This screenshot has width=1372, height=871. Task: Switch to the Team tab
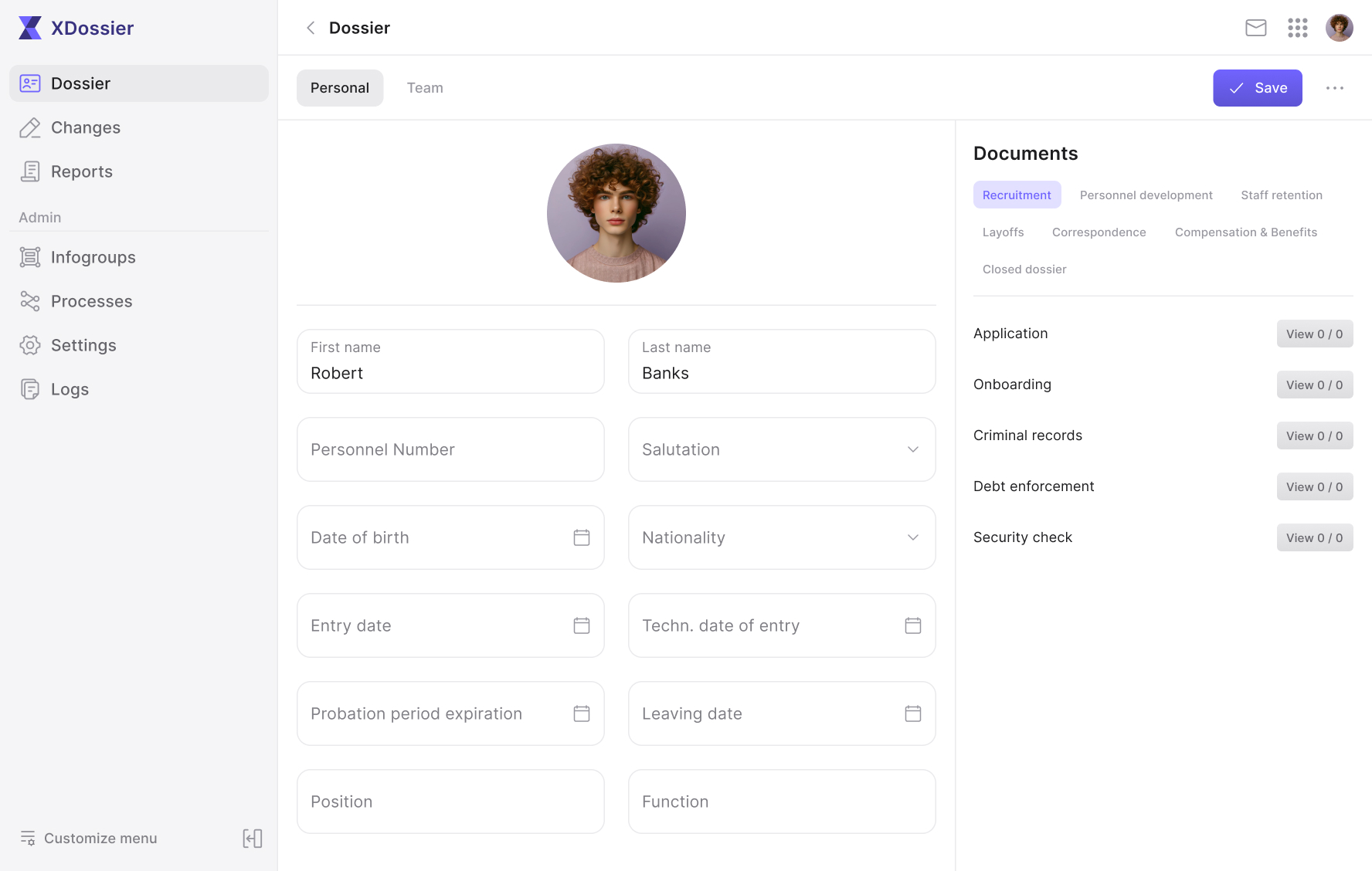(x=425, y=88)
